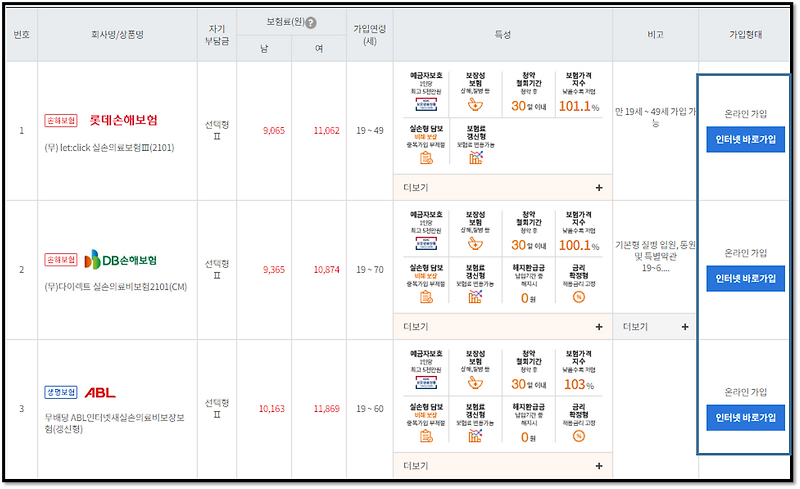This screenshot has width=800, height=489.
Task: Open product (무) let:click 실손의료보험Ⅲ(2101)
Action: click(109, 148)
